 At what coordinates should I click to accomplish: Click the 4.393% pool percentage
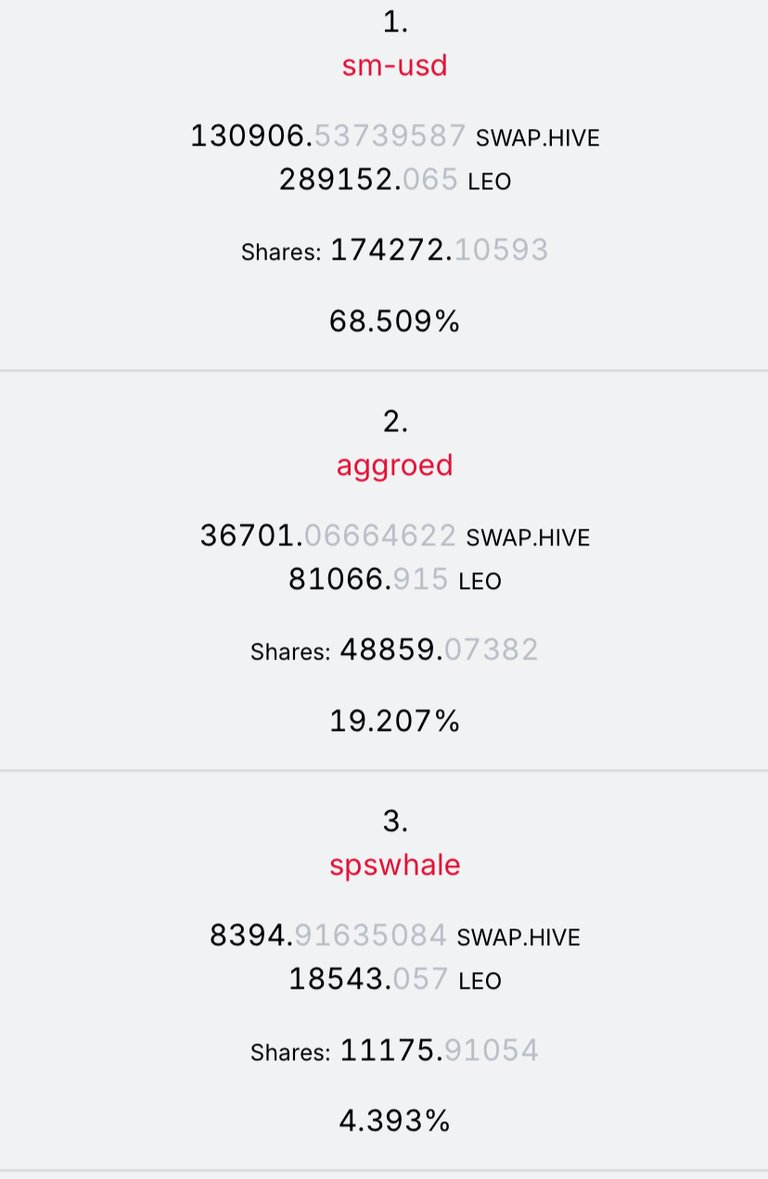click(394, 1121)
